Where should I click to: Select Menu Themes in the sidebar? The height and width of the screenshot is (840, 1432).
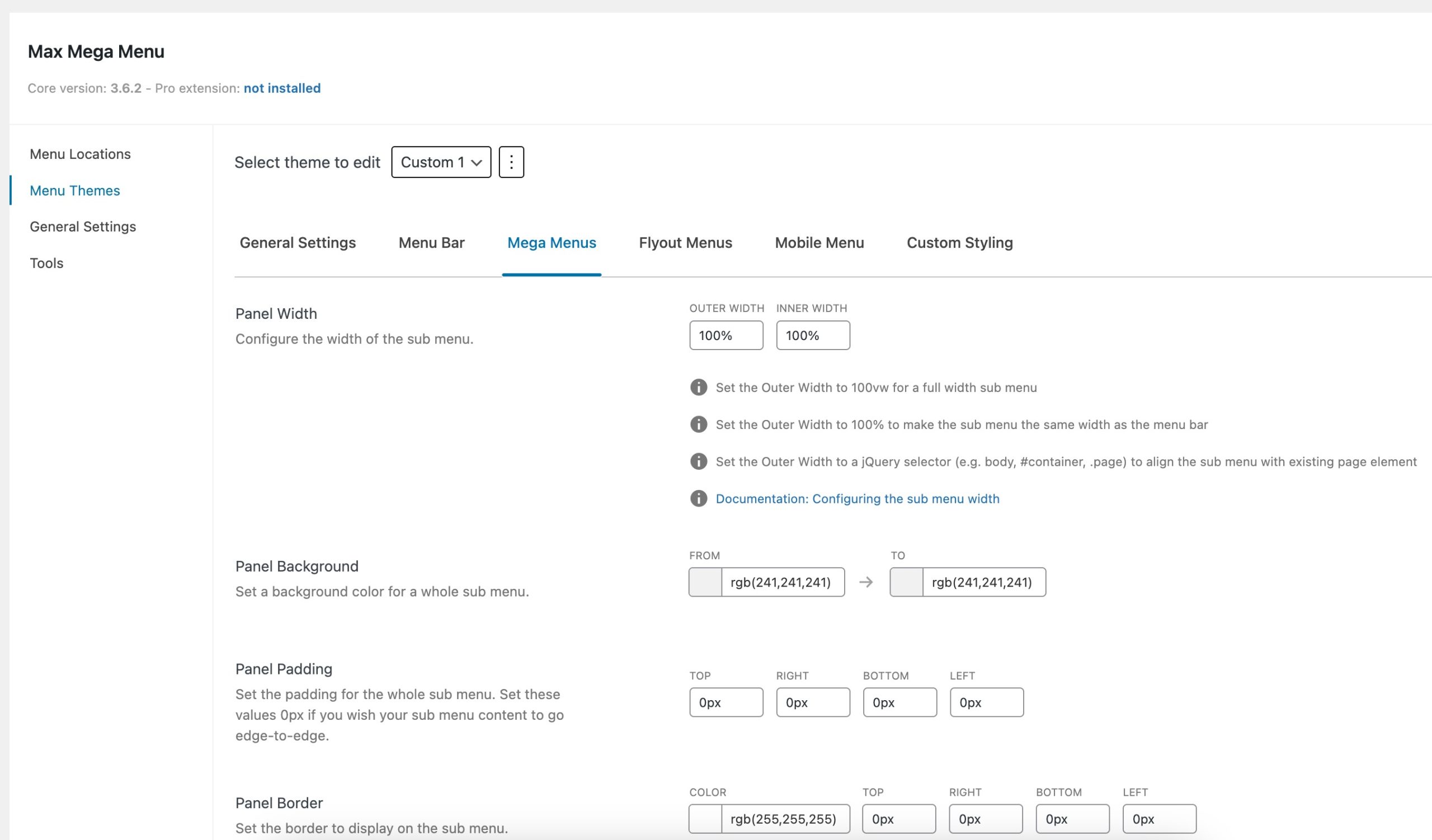(x=75, y=190)
